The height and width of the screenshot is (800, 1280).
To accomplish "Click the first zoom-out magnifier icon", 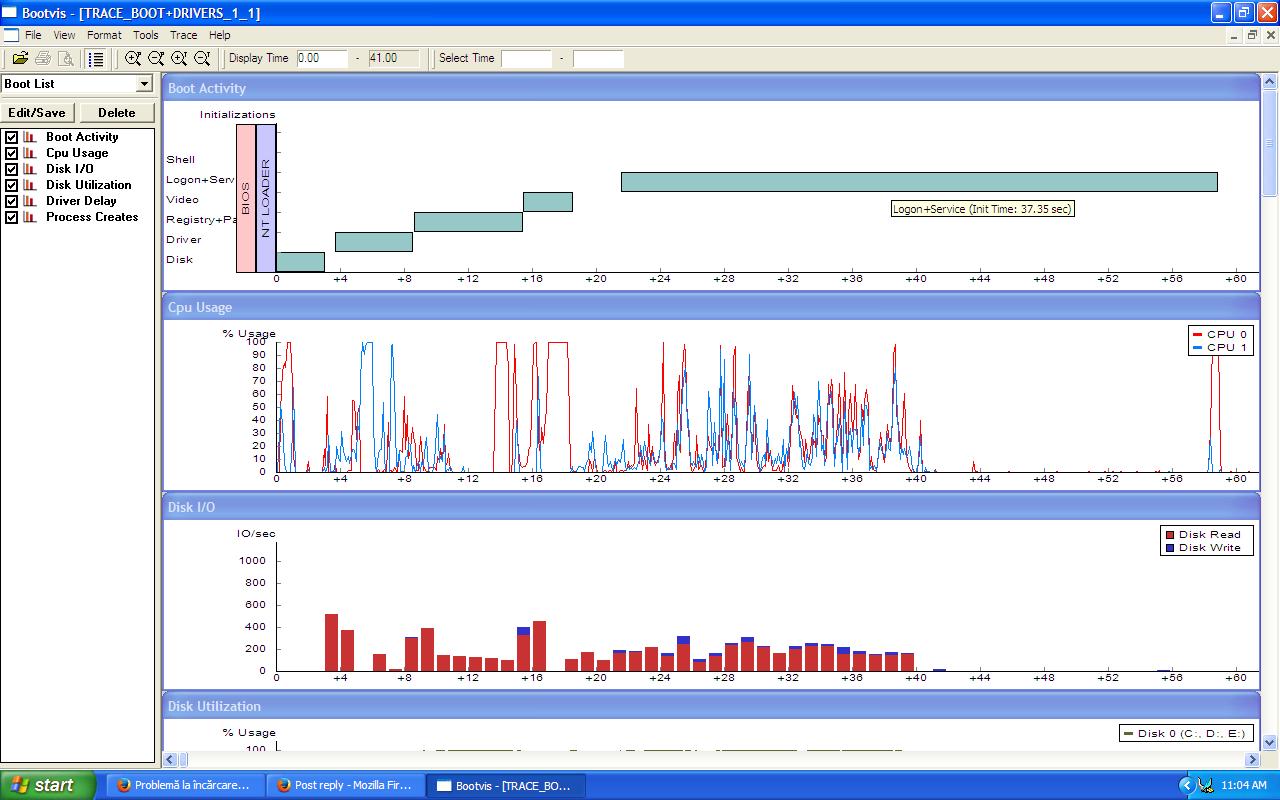I will coord(156,59).
